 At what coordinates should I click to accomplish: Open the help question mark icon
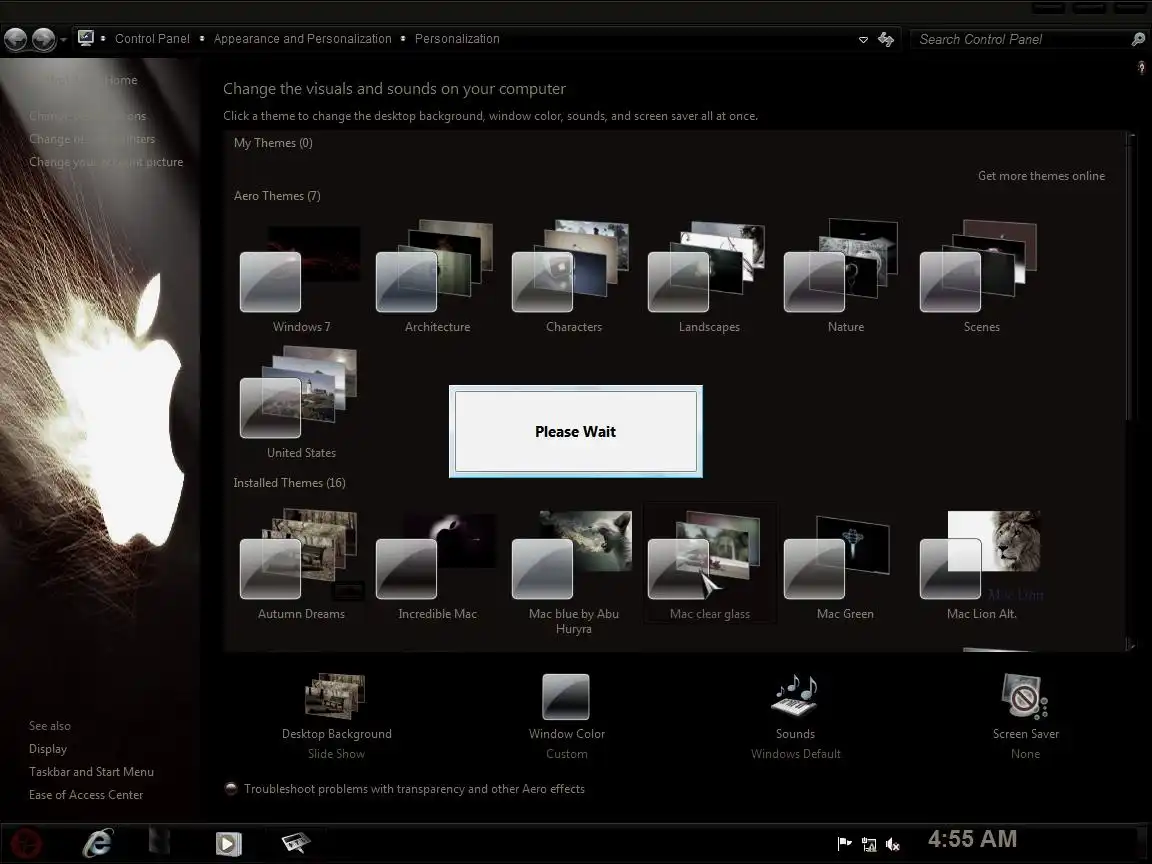tap(1141, 68)
